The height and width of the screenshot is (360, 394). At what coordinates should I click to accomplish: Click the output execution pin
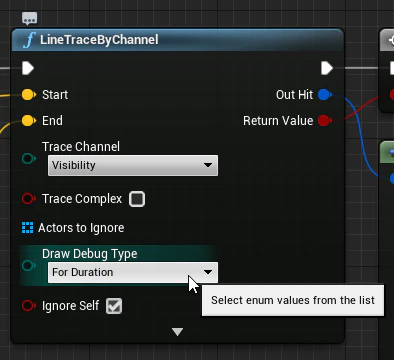(x=327, y=68)
